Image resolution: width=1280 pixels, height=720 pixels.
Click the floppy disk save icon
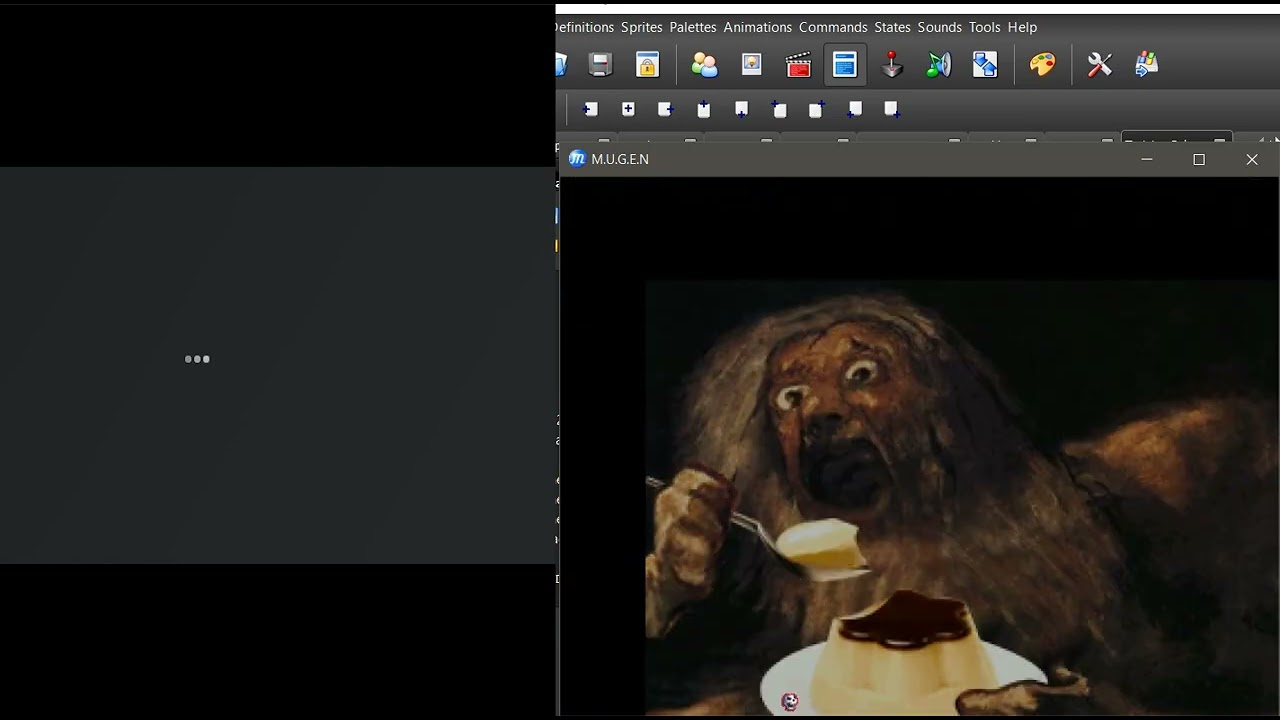(600, 65)
